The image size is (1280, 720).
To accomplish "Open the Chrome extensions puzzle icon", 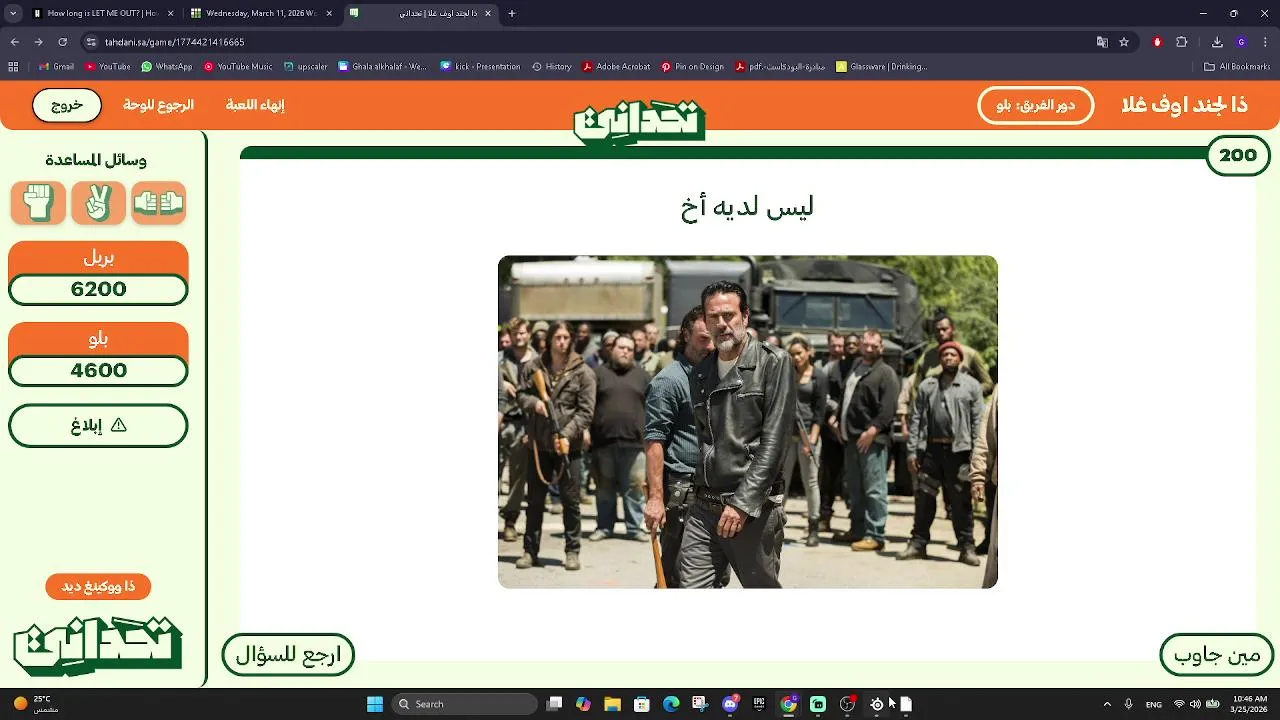I will 1182,42.
